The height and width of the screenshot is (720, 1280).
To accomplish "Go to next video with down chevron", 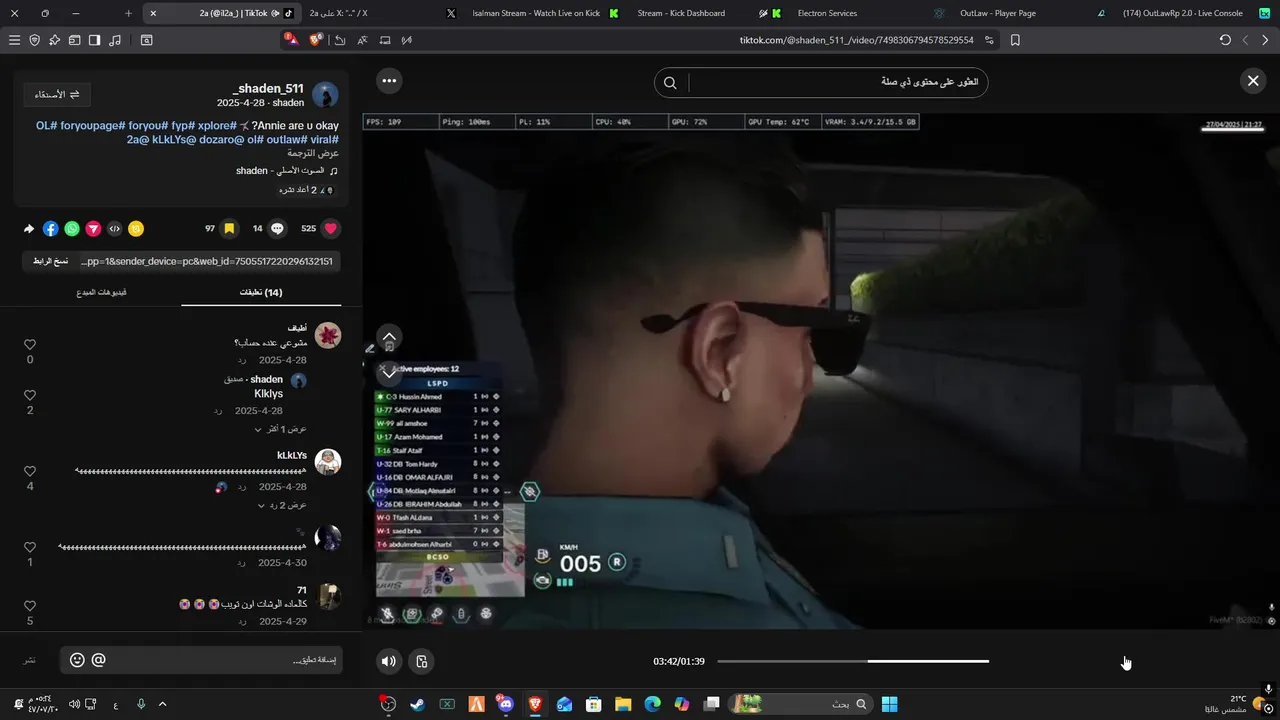I will pos(389,372).
